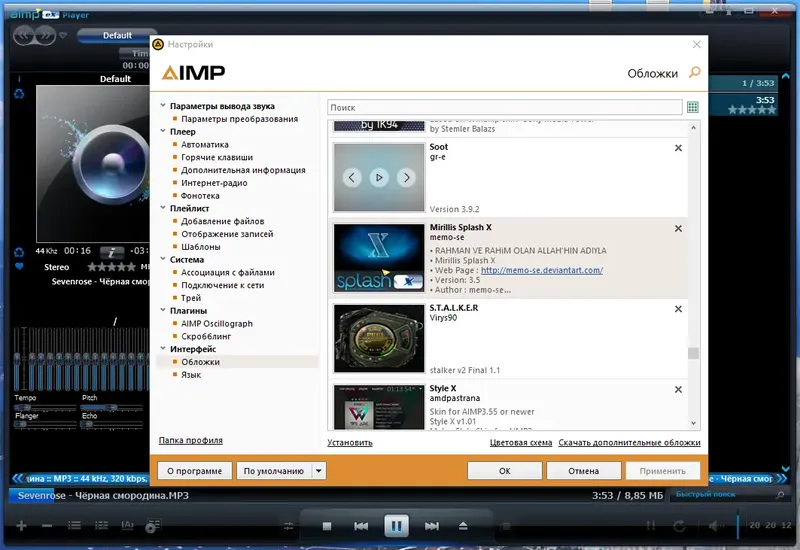Skip to the next track
The height and width of the screenshot is (550, 800).
(432, 526)
